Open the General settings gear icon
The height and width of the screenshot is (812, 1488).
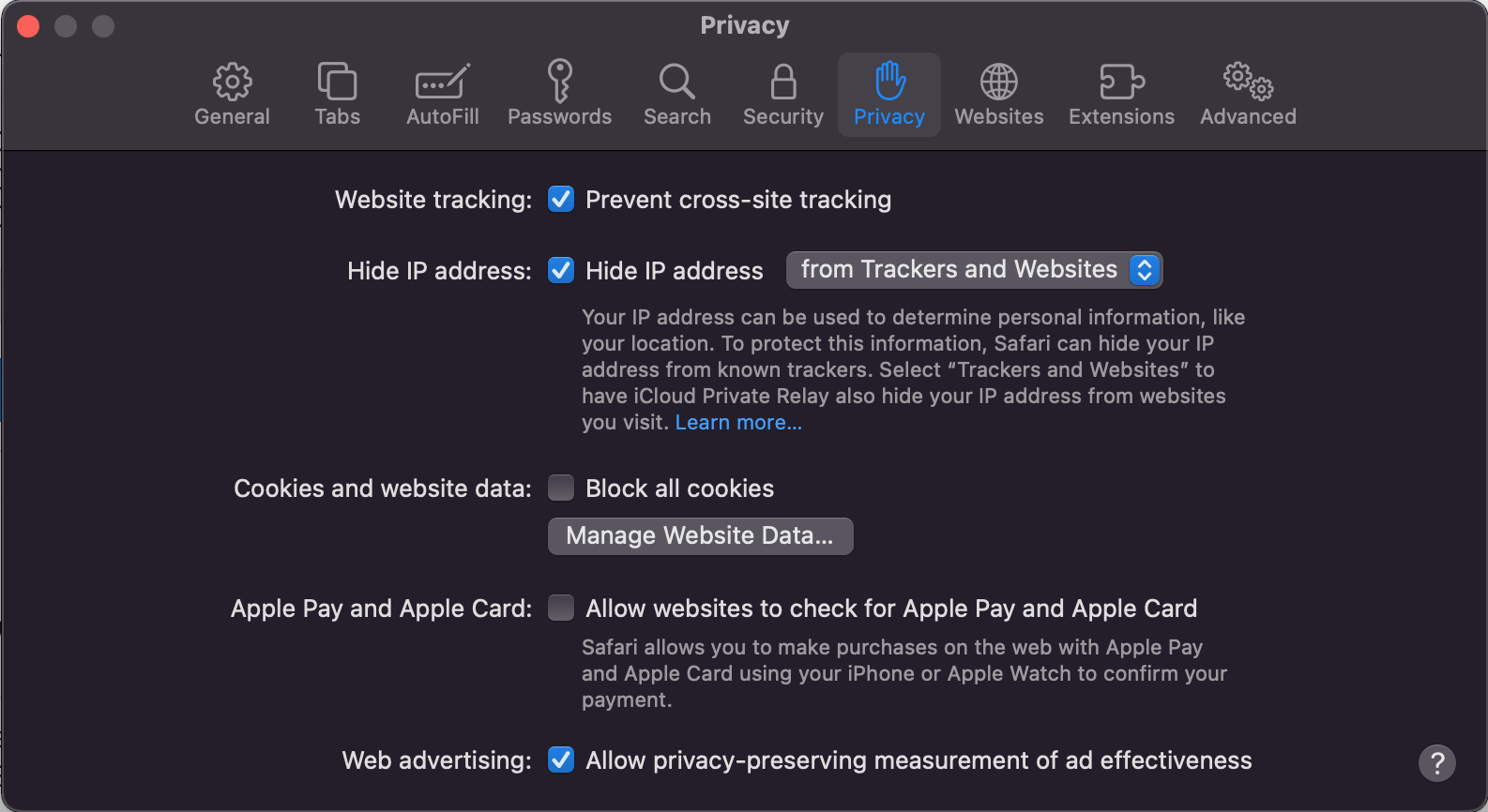[x=232, y=83]
